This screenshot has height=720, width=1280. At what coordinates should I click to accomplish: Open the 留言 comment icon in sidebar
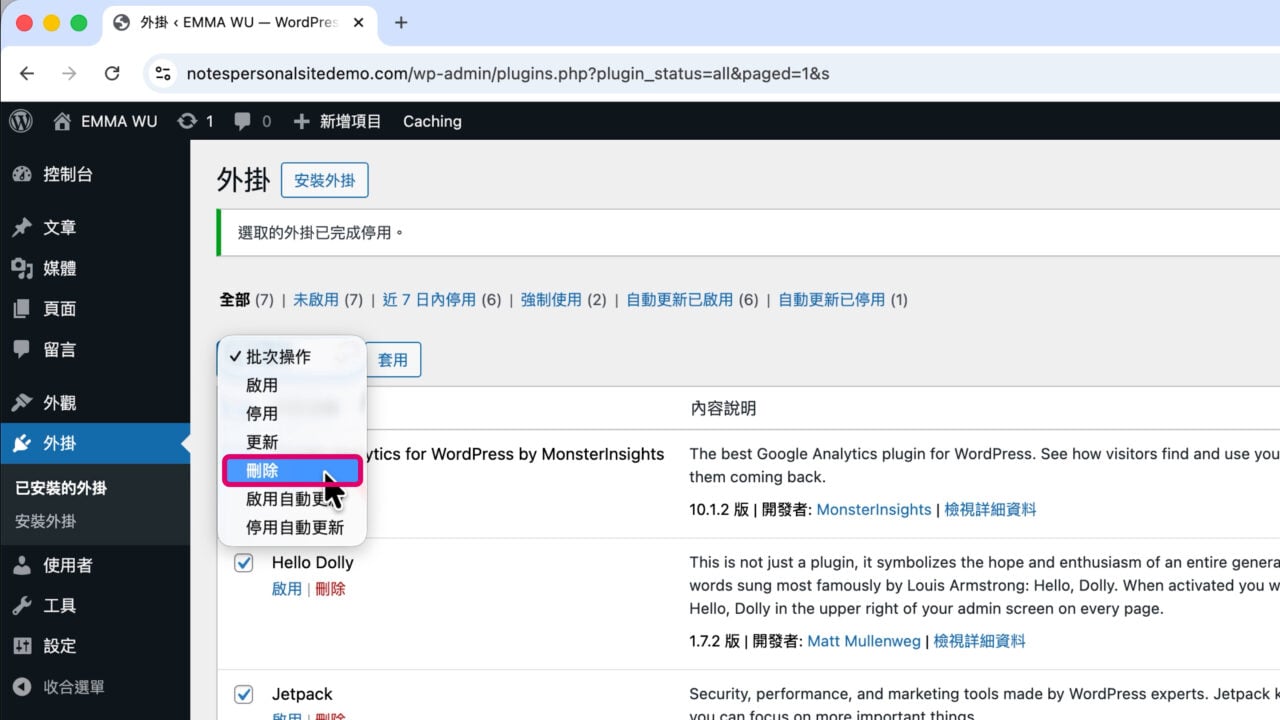coord(22,350)
